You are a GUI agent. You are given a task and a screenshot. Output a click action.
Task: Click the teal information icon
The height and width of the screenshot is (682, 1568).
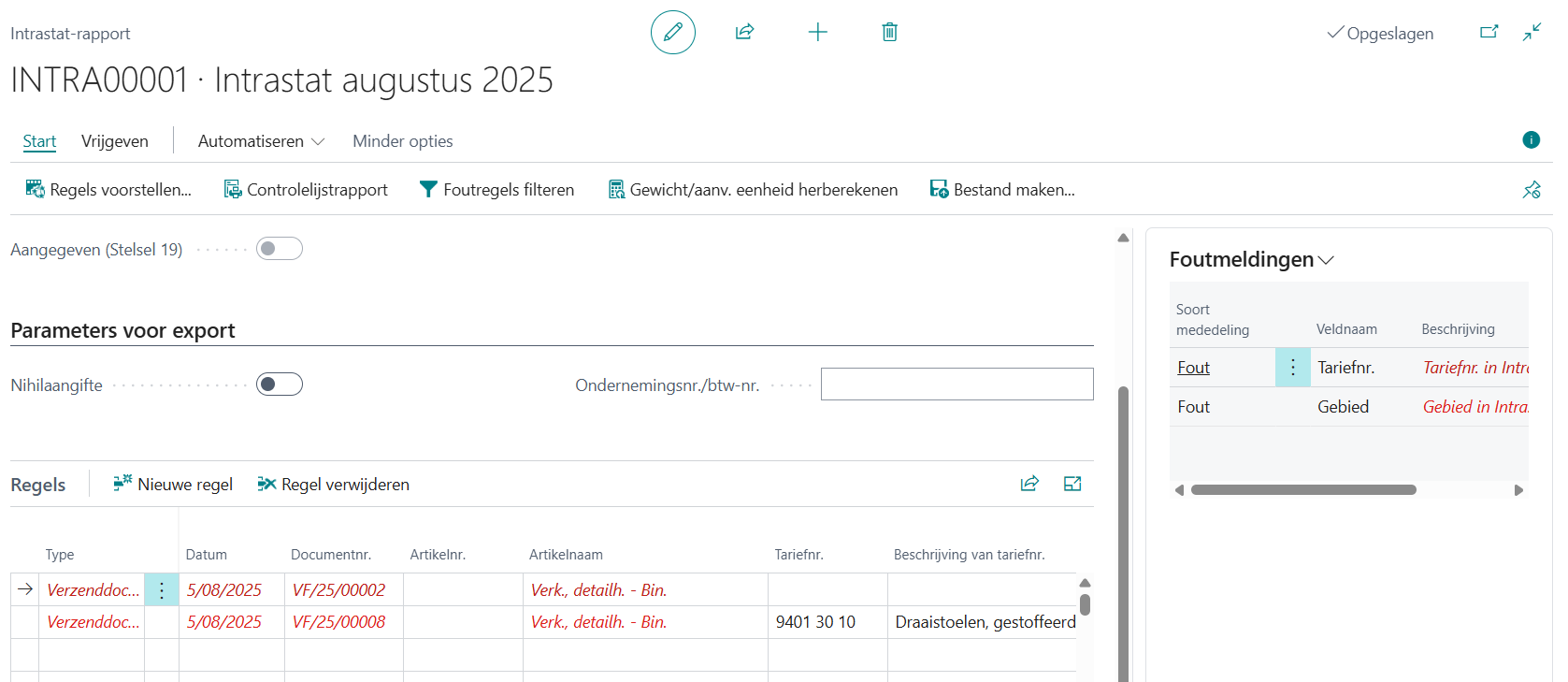1532,140
